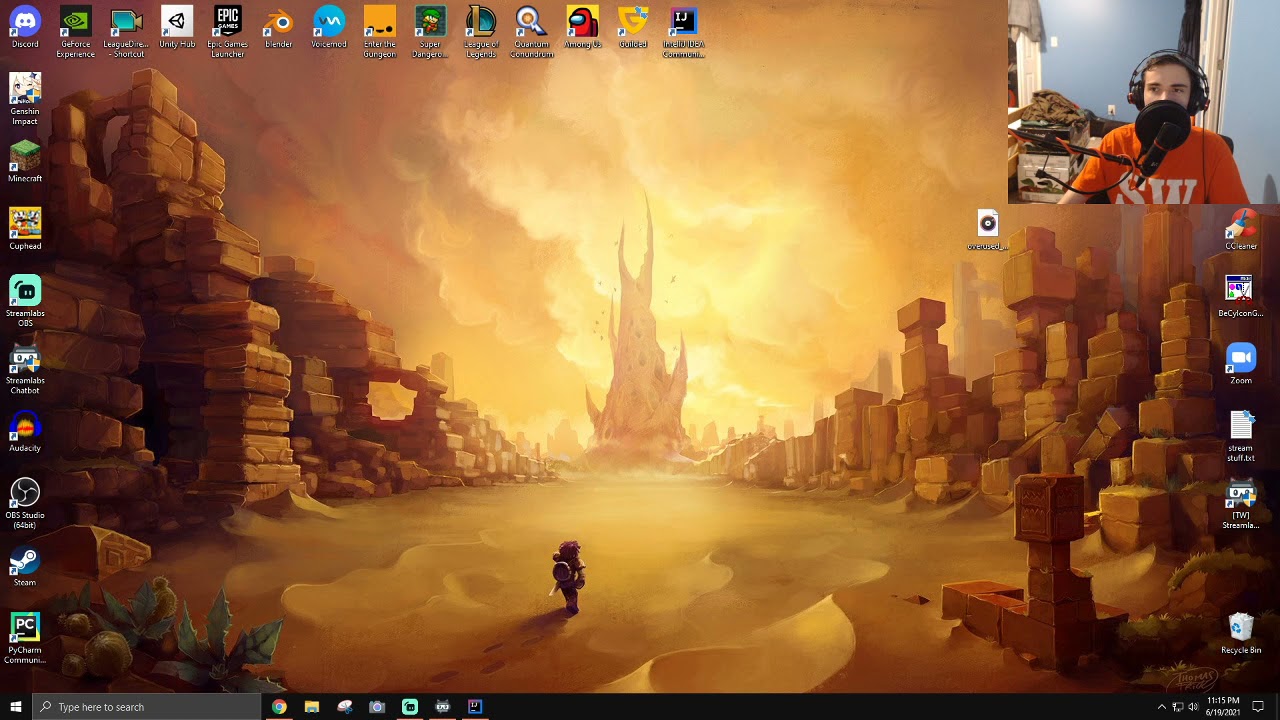
Task: Open the notification Action Center
Action: pos(1258,707)
